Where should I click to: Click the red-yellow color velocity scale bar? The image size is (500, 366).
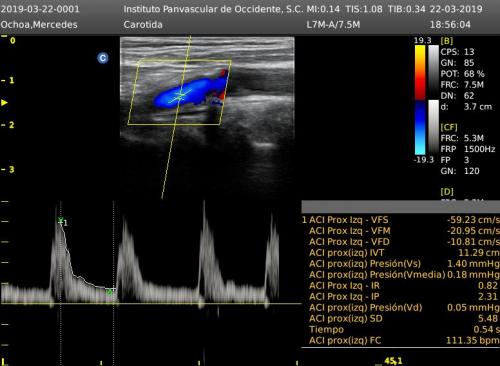coord(420,72)
